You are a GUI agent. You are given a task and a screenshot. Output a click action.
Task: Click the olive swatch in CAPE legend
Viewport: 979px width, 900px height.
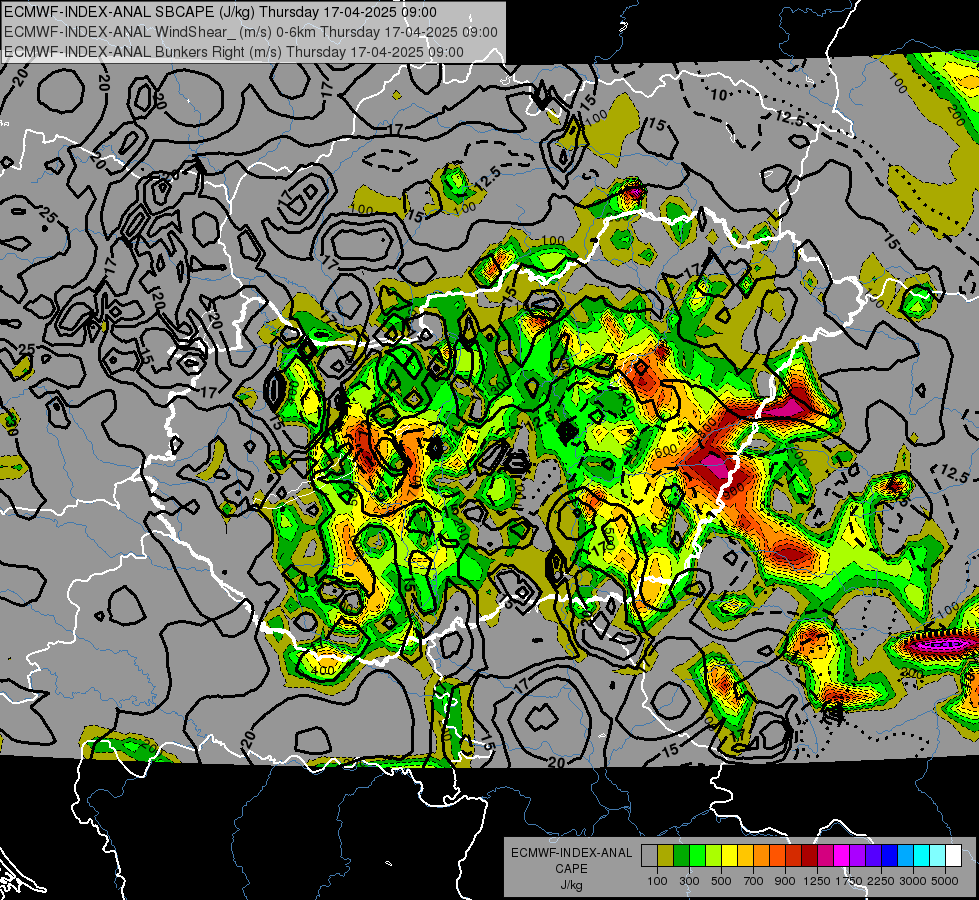click(x=666, y=855)
